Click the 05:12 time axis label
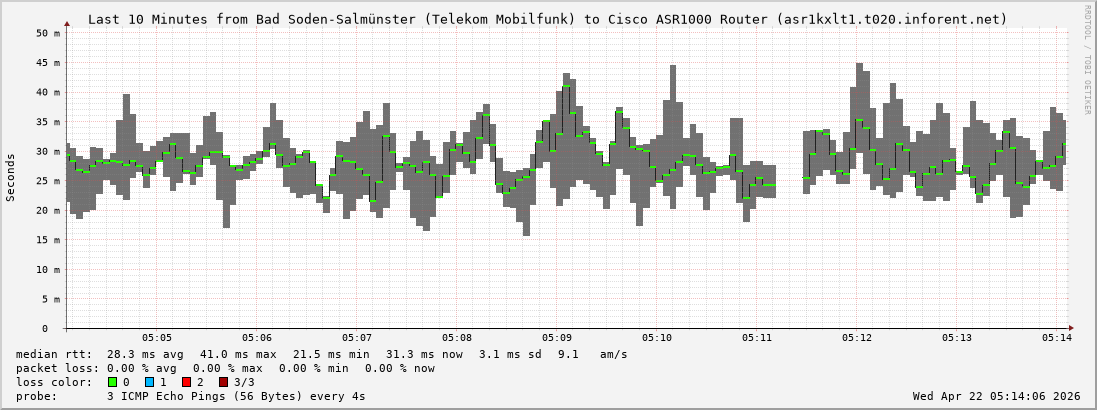The width and height of the screenshot is (1097, 410). coord(857,338)
